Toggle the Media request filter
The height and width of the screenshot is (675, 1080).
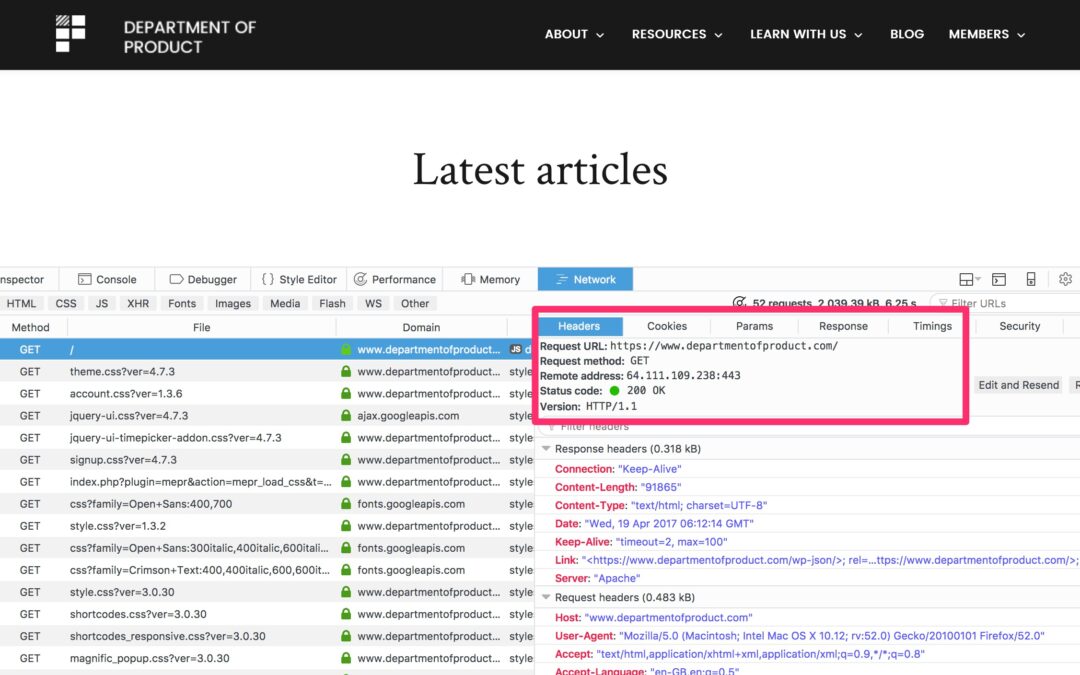click(x=285, y=303)
